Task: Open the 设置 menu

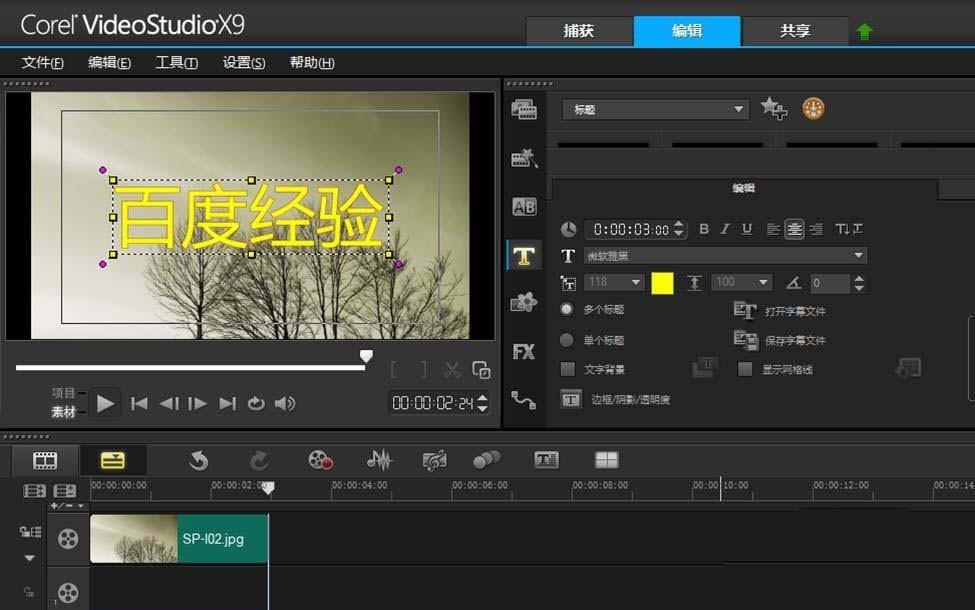Action: 243,62
